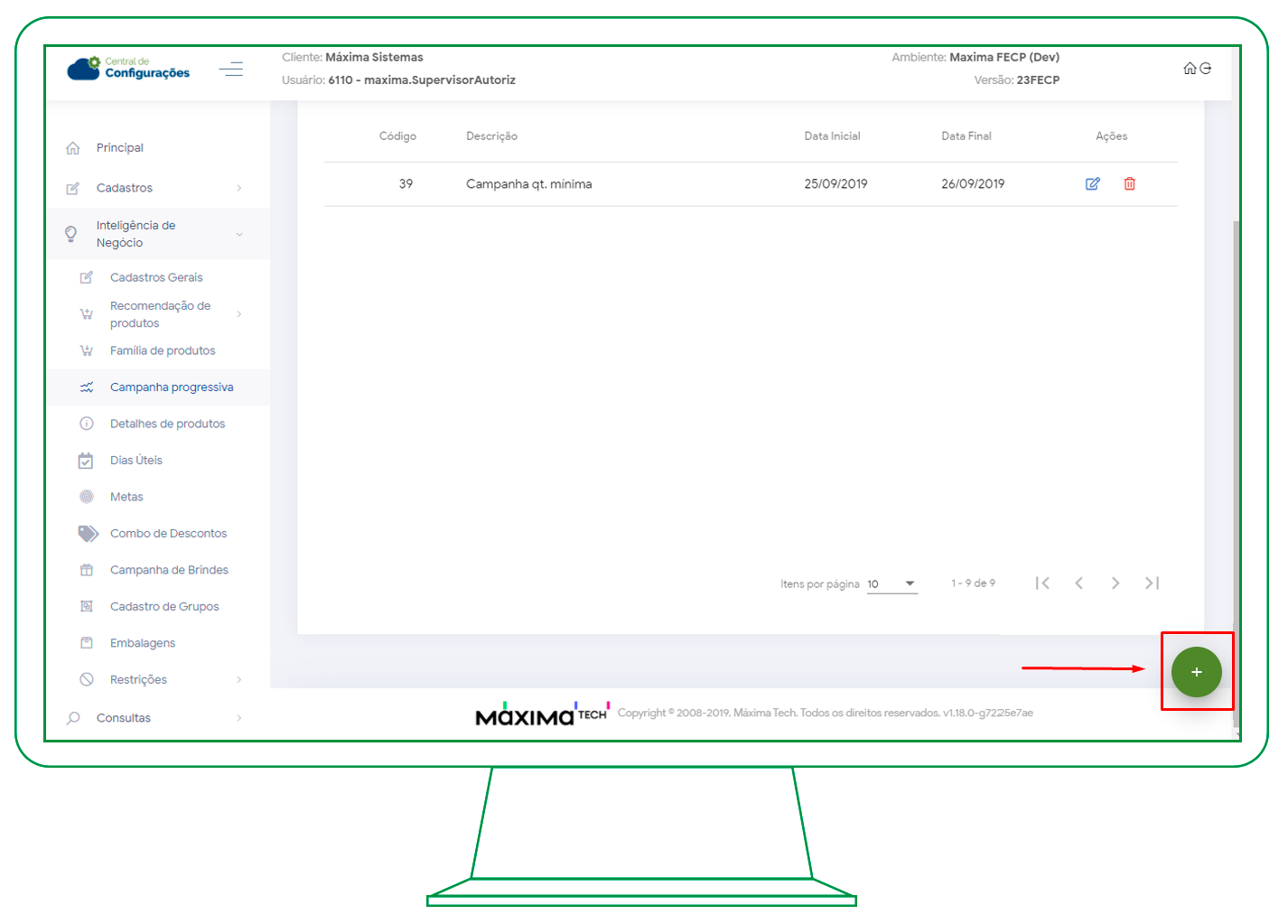Image resolution: width=1288 pixels, height=924 pixels.
Task: Toggle the hamburger sidebar menu icon
Action: point(231,69)
